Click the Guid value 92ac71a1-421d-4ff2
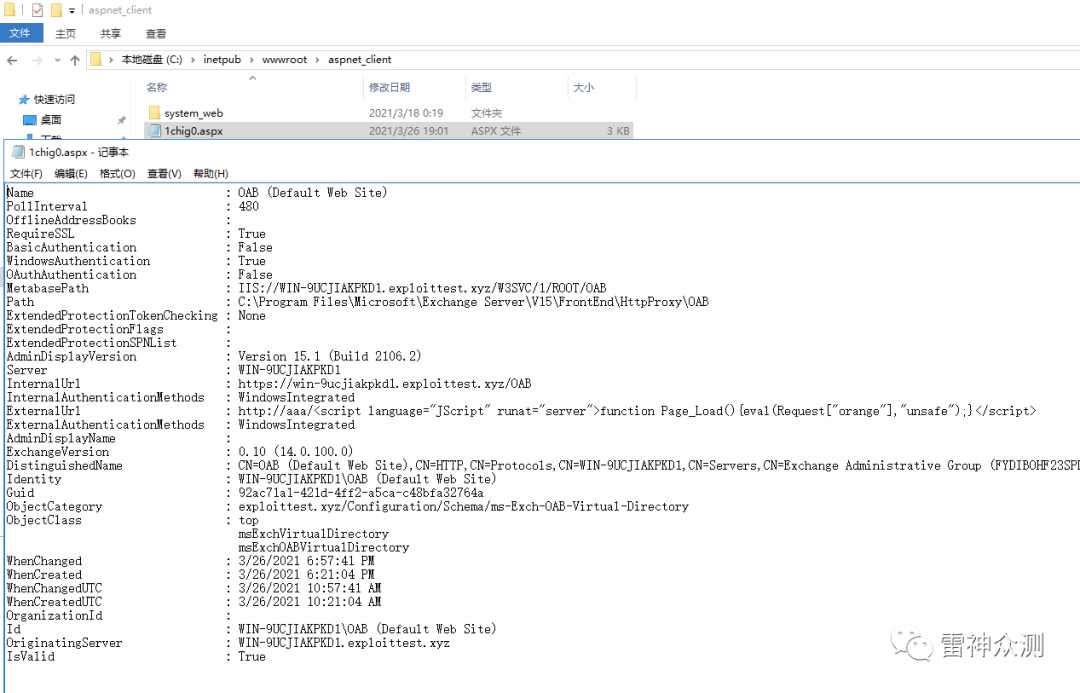The height and width of the screenshot is (693, 1080). (x=361, y=493)
